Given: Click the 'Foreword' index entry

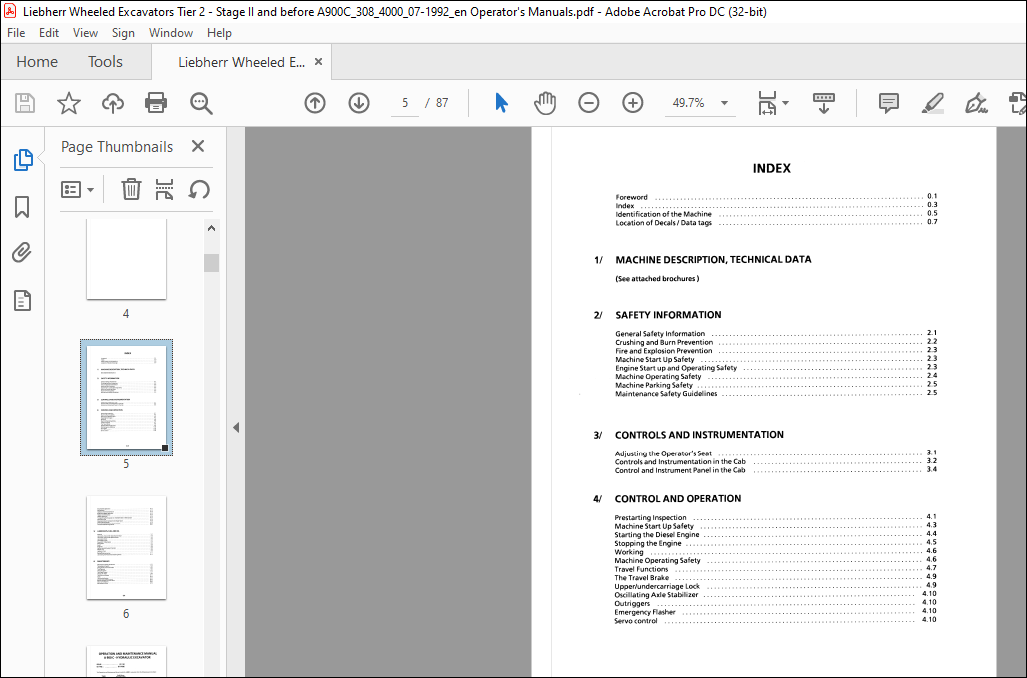Looking at the screenshot, I should coord(631,197).
